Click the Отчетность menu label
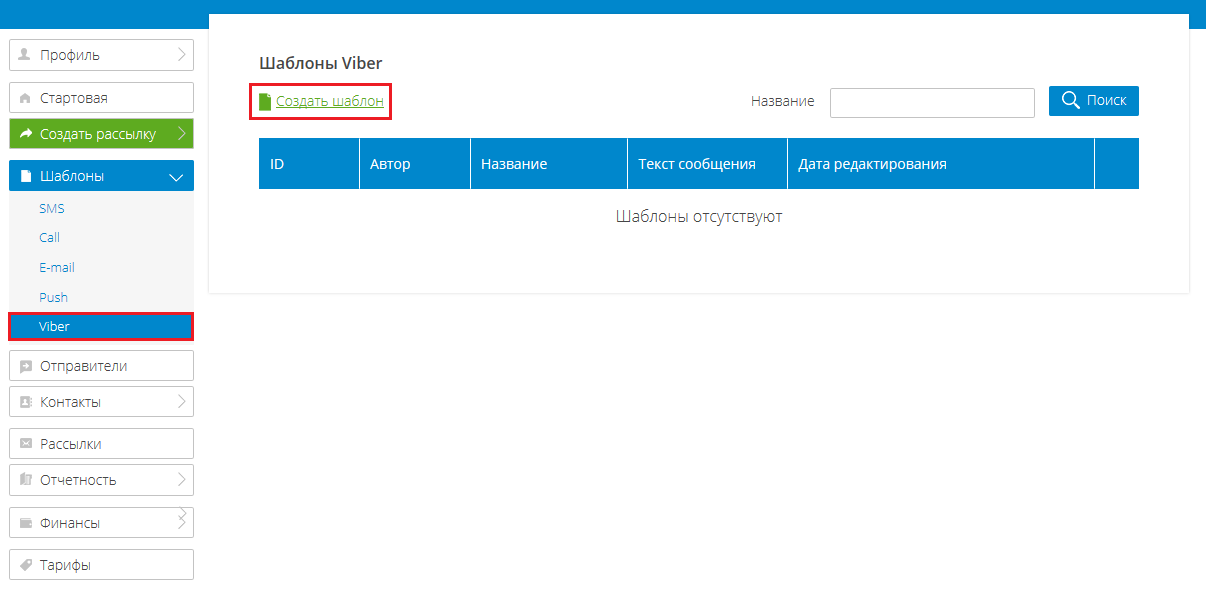This screenshot has width=1206, height=602. [x=78, y=480]
